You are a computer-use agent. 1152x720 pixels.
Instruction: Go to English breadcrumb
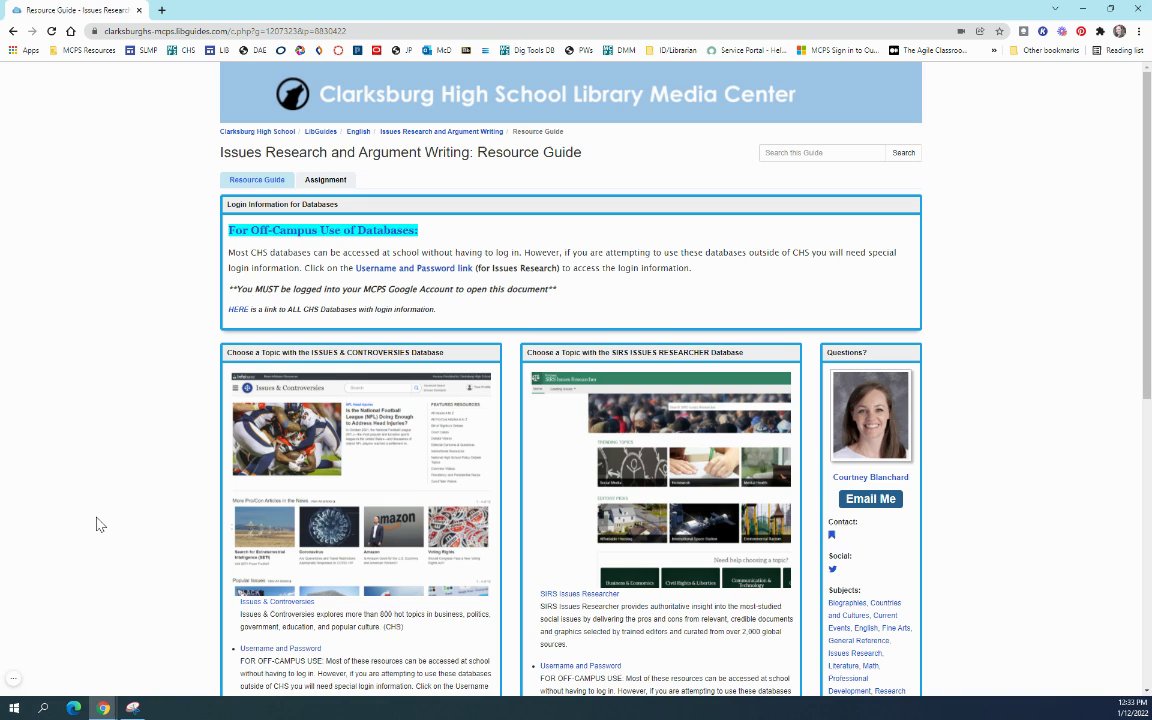tap(359, 132)
